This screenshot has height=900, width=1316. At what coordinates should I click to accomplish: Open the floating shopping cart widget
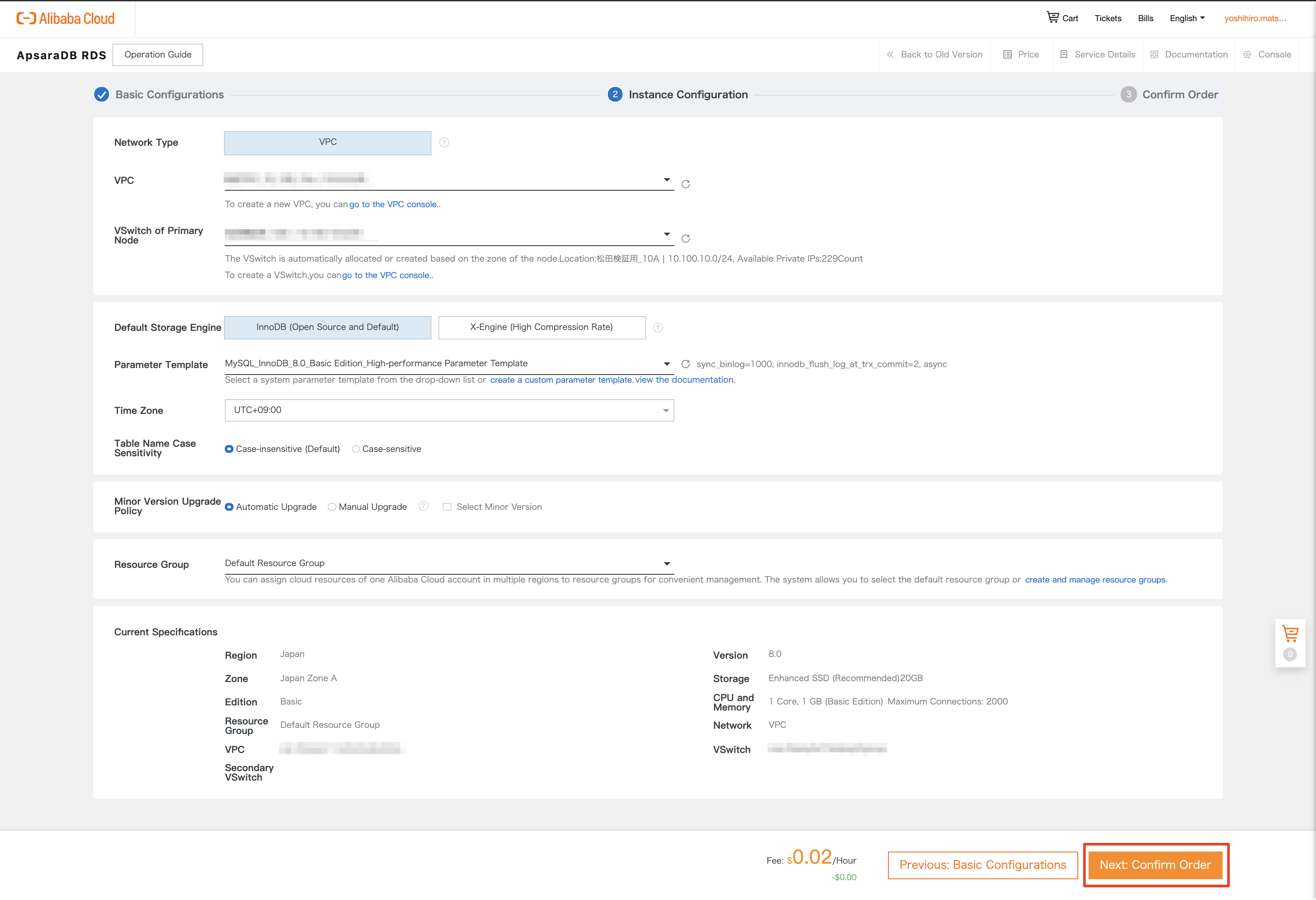(x=1290, y=644)
